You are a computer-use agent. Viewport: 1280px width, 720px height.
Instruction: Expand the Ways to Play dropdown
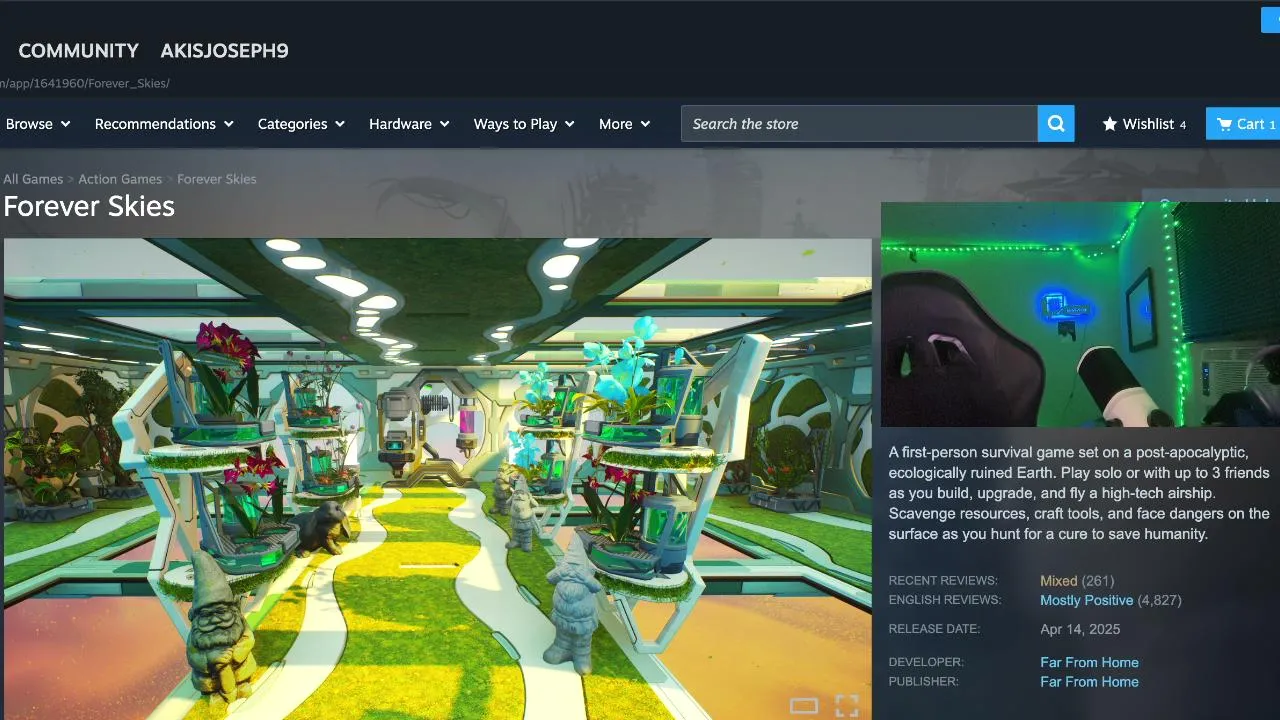(524, 124)
